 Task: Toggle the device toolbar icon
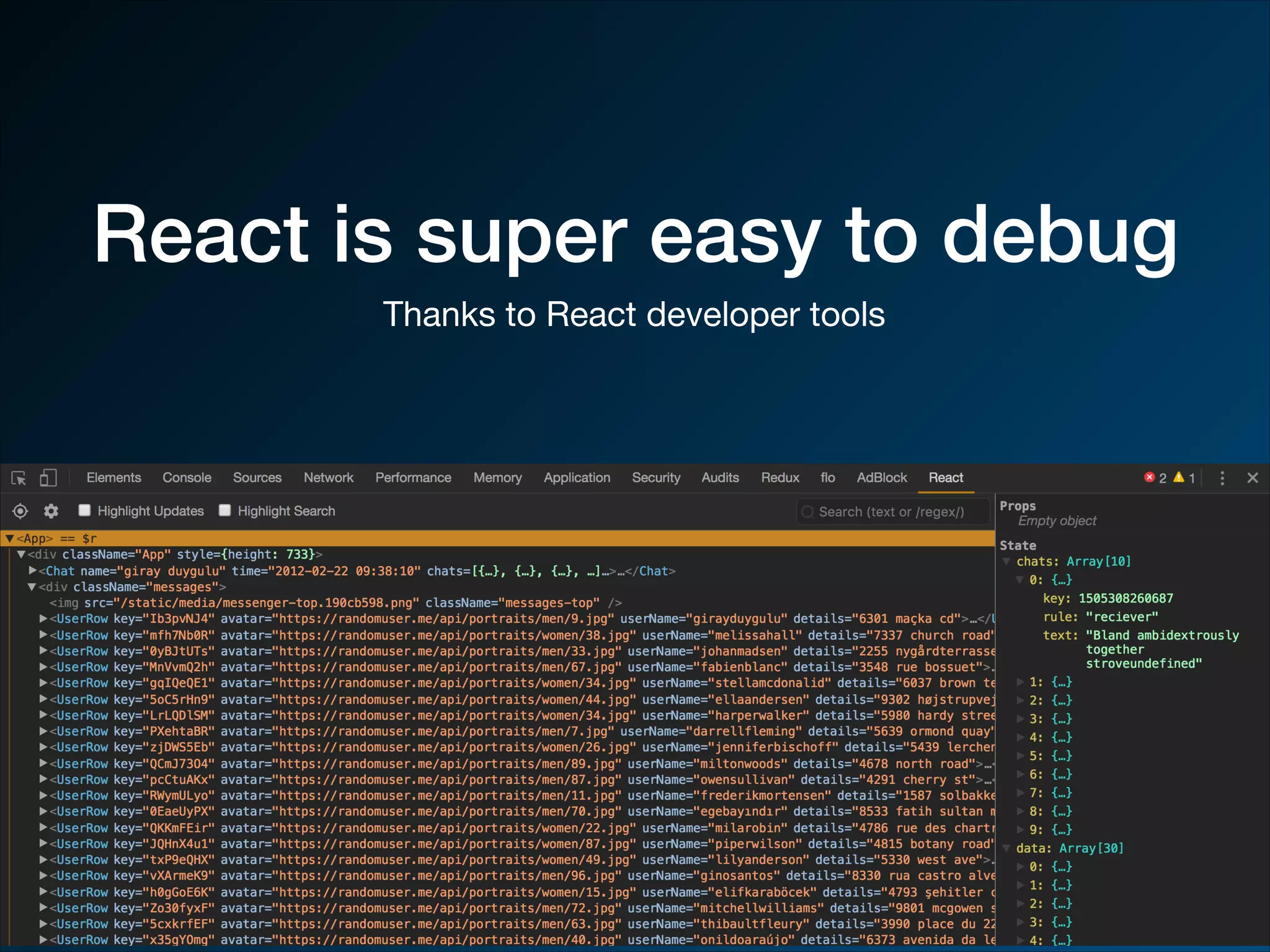[x=48, y=478]
